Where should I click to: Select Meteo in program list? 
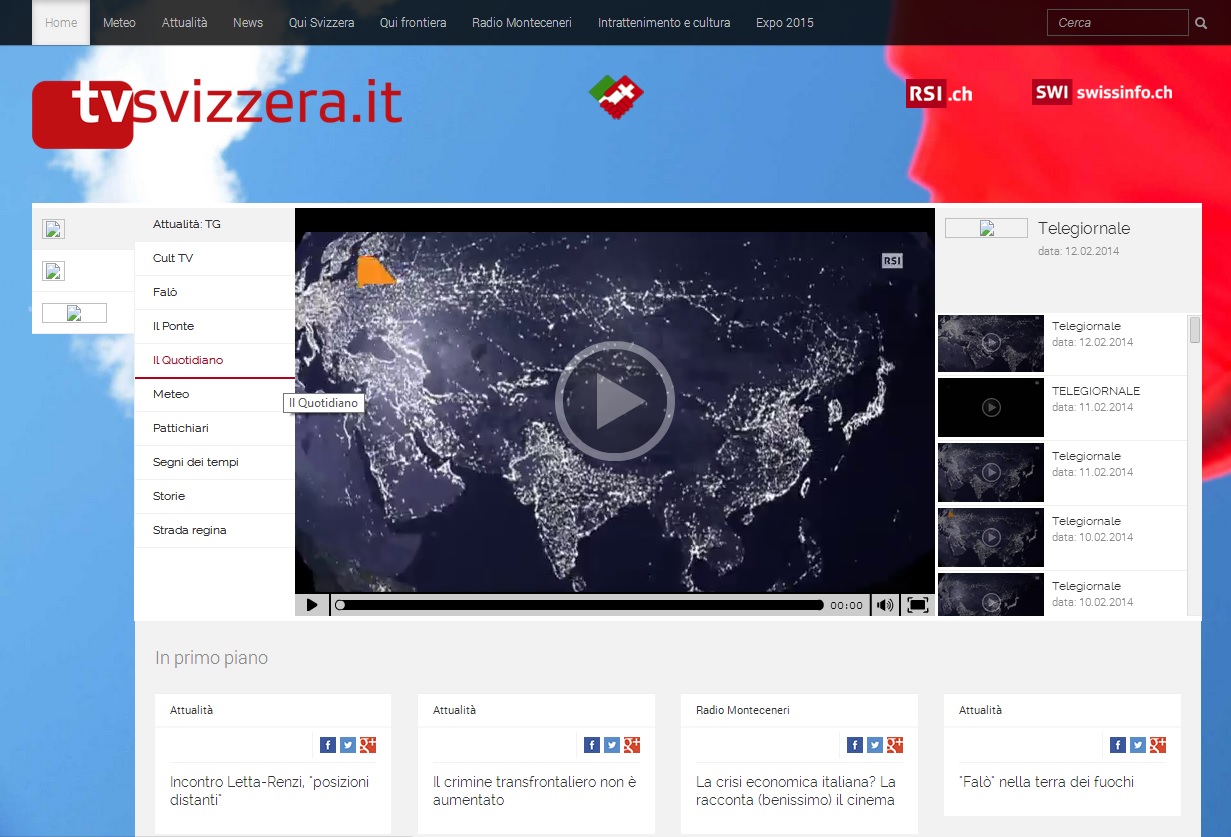[215, 394]
